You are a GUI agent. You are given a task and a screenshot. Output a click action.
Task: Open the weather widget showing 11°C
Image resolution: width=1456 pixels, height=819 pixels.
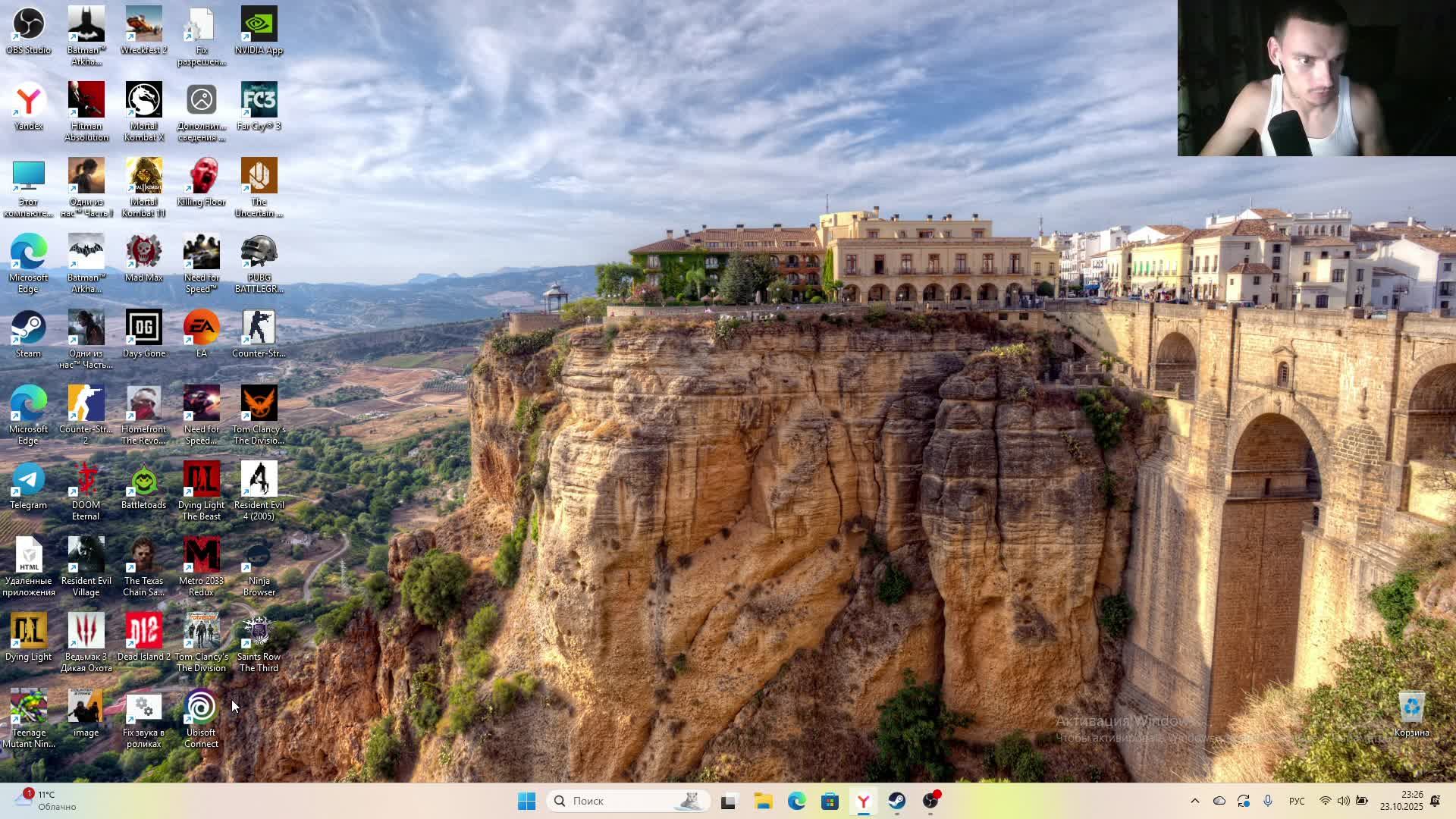click(45, 801)
